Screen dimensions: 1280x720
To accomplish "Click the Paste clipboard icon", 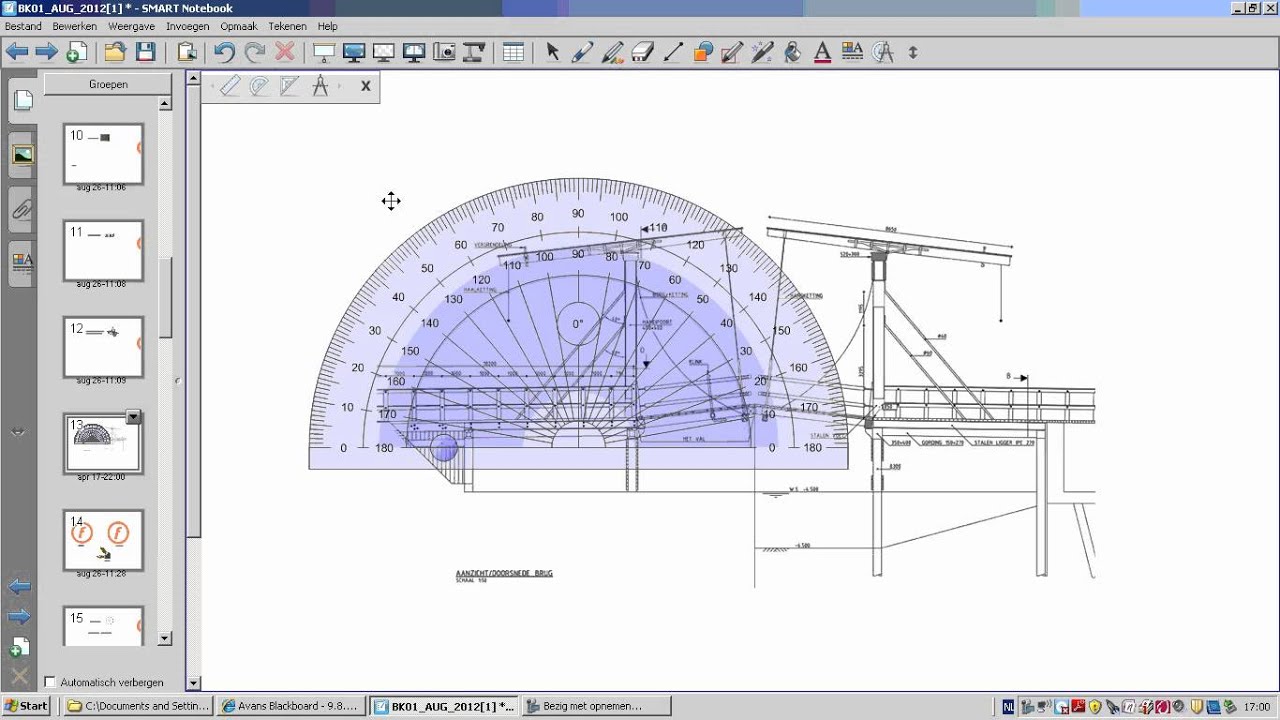I will [187, 52].
